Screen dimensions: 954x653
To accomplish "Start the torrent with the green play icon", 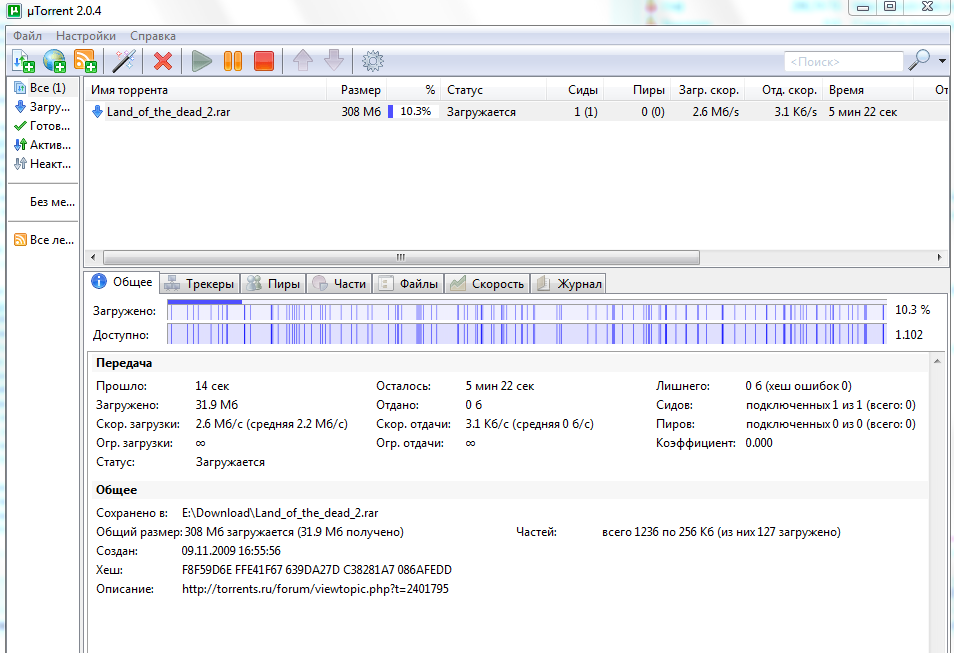I will (x=201, y=61).
